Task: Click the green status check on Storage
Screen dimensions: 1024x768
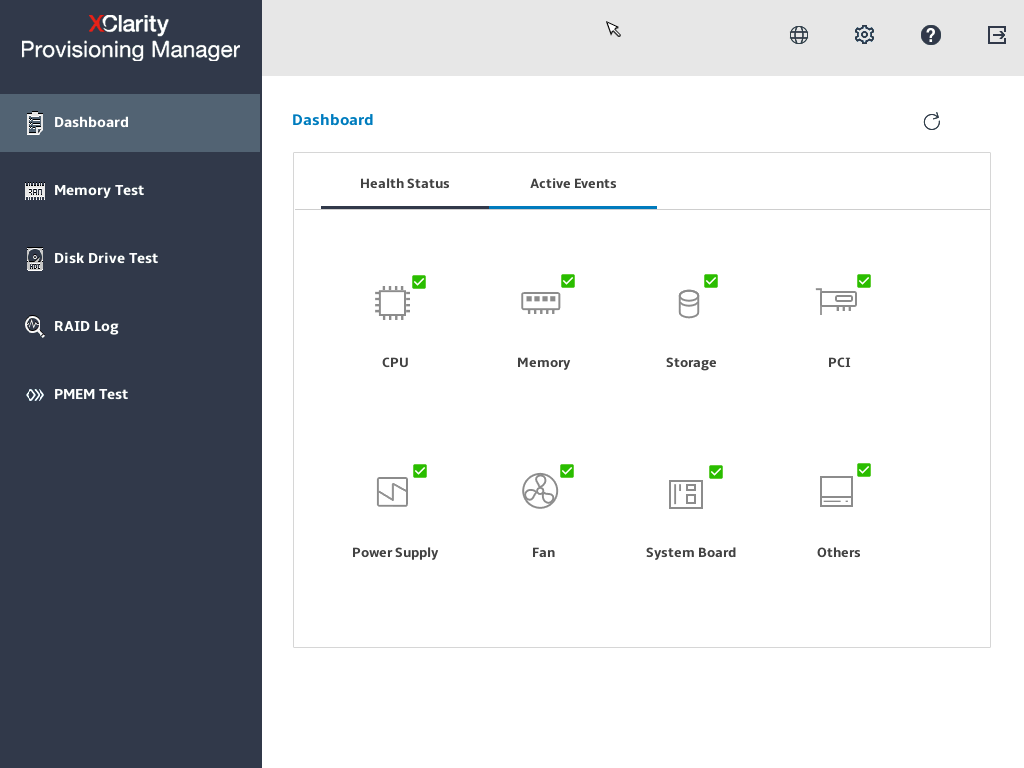Action: tap(711, 281)
